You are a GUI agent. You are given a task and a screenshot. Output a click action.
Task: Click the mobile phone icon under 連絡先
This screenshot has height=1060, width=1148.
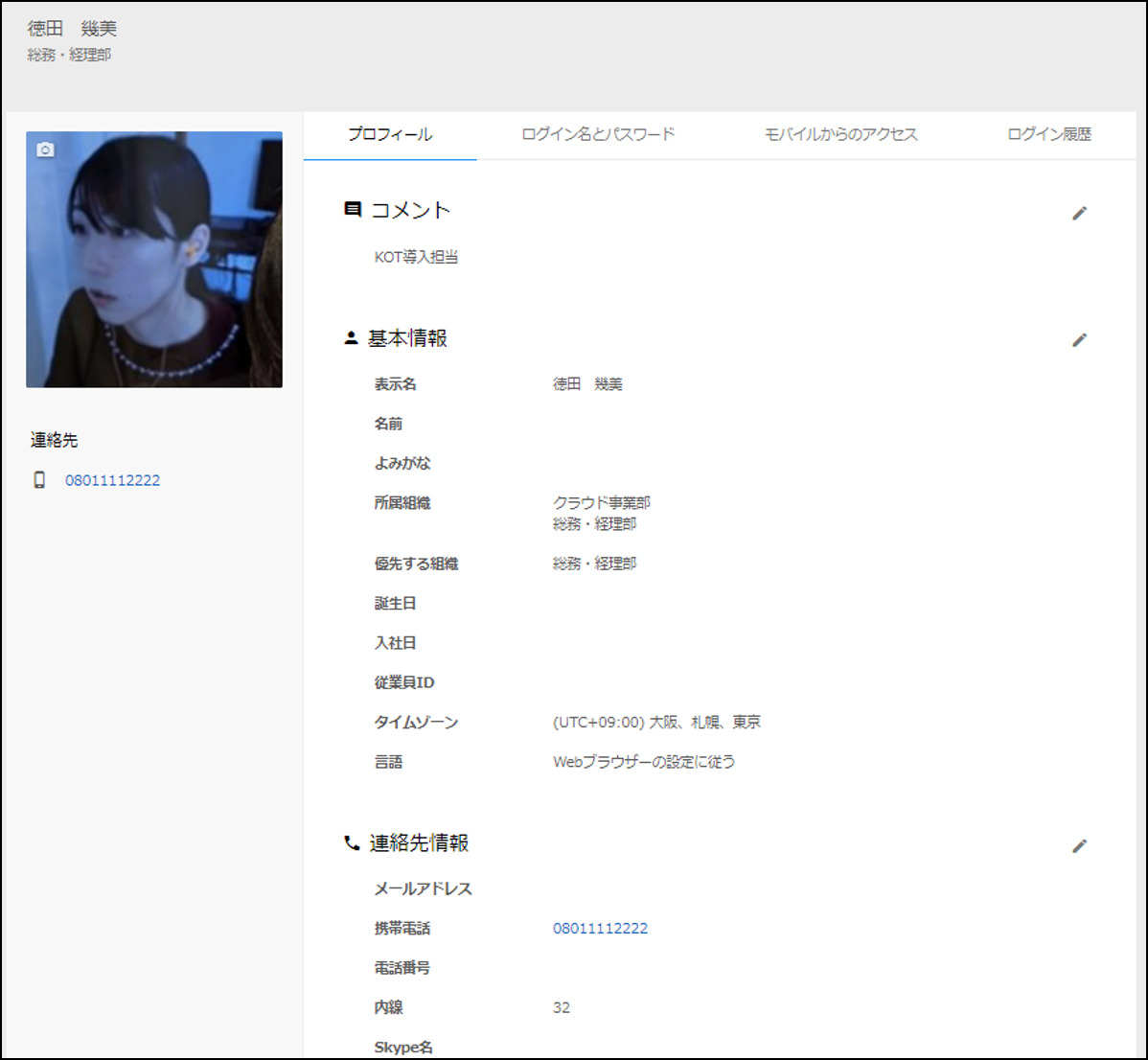pos(39,480)
